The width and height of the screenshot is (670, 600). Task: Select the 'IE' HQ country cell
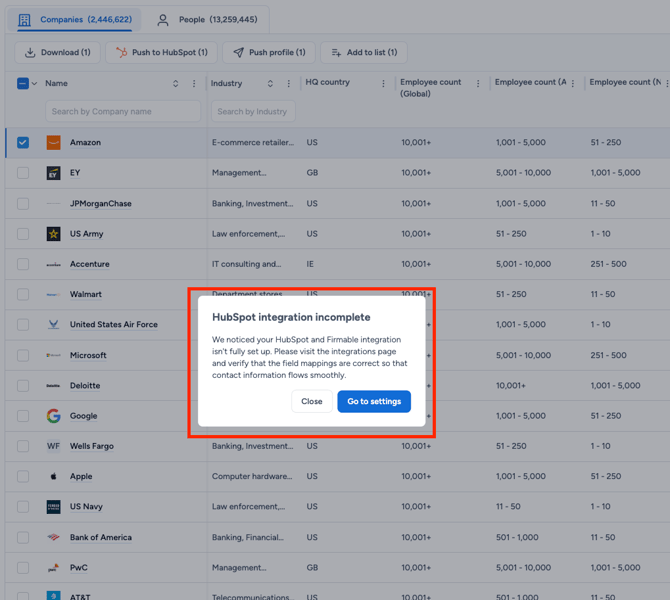tap(310, 264)
